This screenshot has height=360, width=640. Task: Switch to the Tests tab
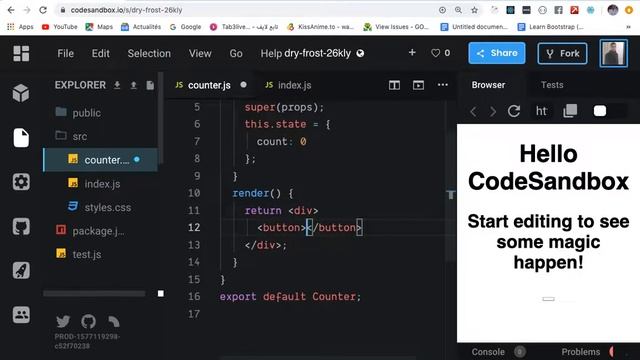(x=552, y=85)
